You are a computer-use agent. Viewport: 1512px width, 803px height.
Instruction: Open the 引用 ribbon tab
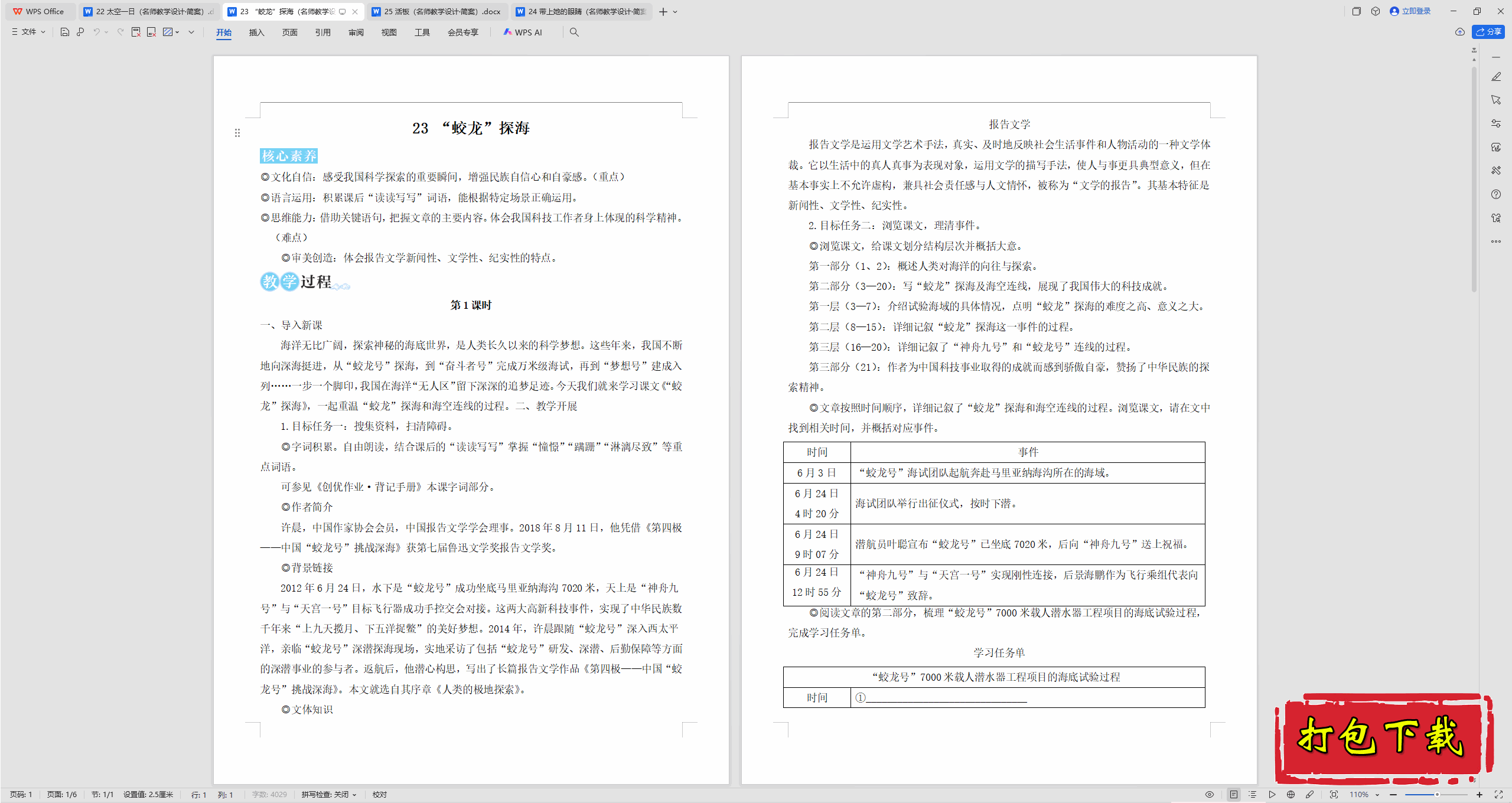point(322,32)
